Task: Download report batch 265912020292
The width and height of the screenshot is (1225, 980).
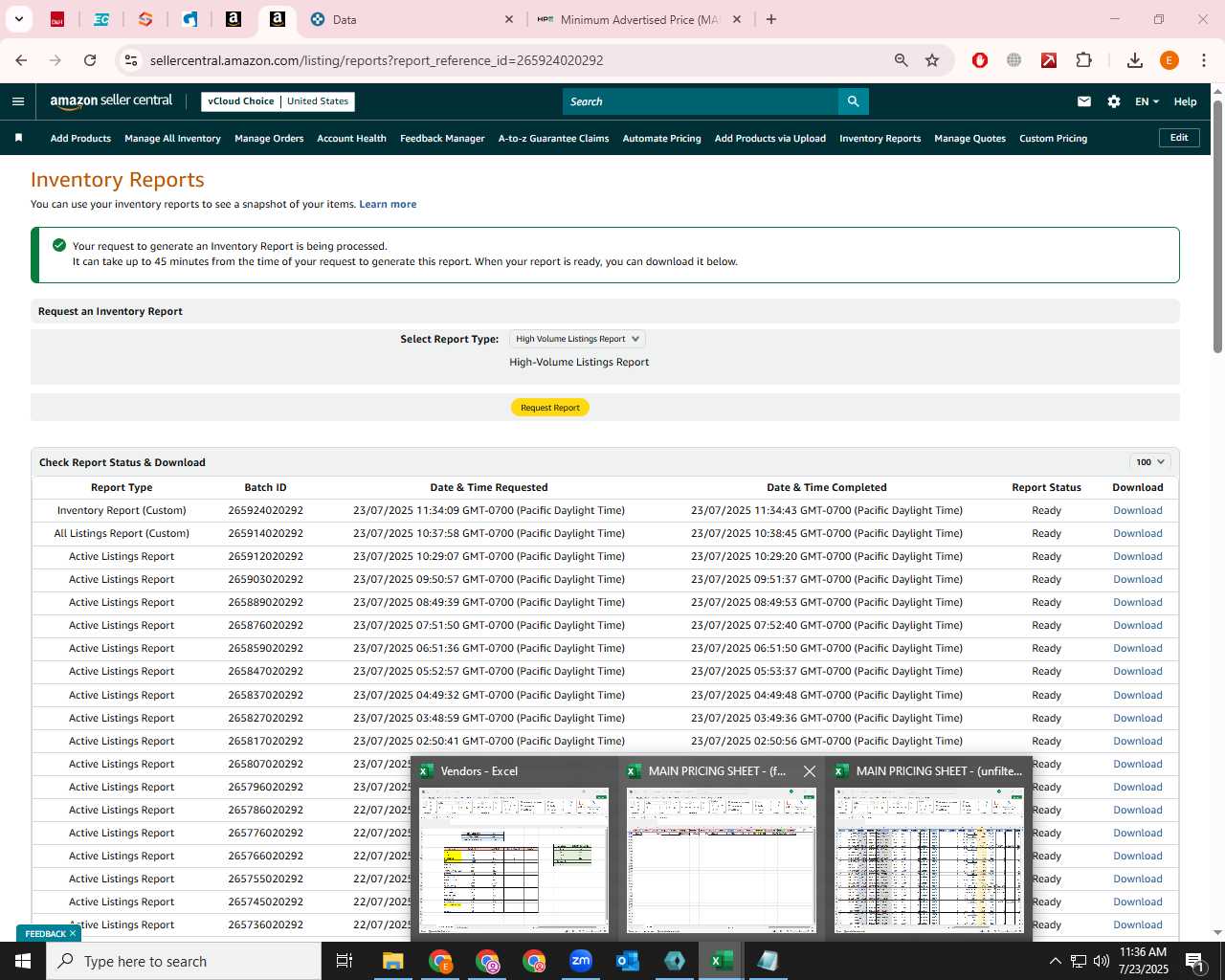Action: [x=1137, y=556]
